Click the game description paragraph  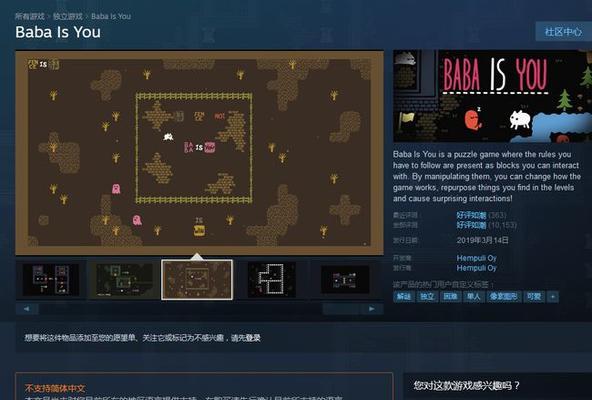[487, 176]
